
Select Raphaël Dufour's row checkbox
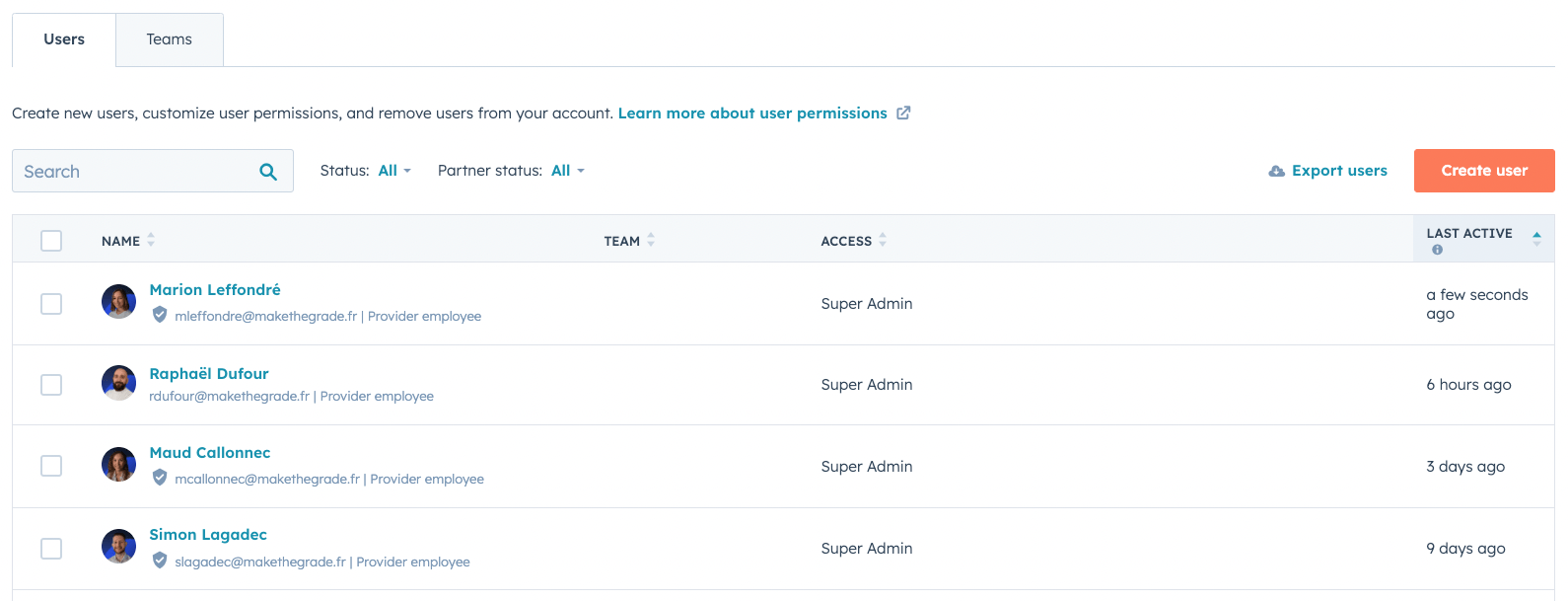[x=51, y=385]
